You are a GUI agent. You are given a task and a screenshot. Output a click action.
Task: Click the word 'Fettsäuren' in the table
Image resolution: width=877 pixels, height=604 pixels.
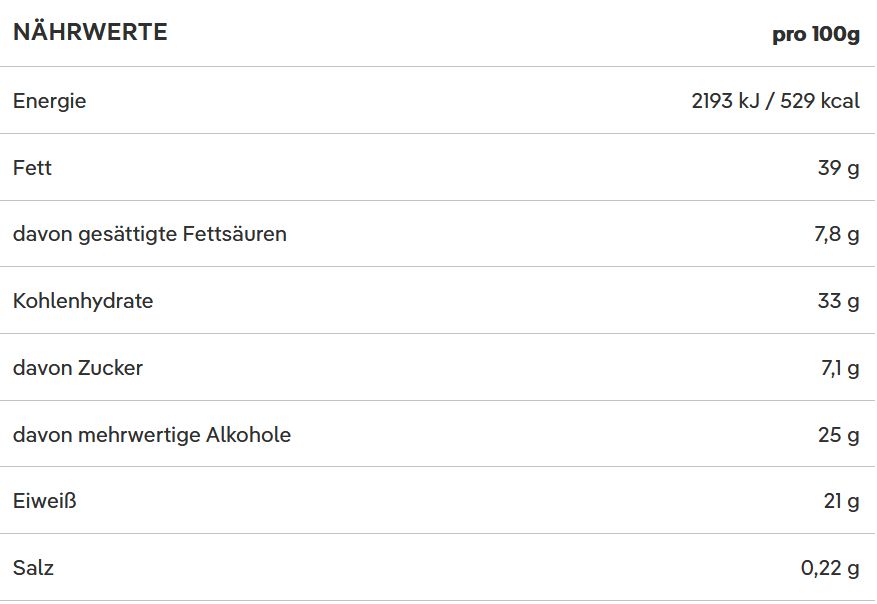235,234
